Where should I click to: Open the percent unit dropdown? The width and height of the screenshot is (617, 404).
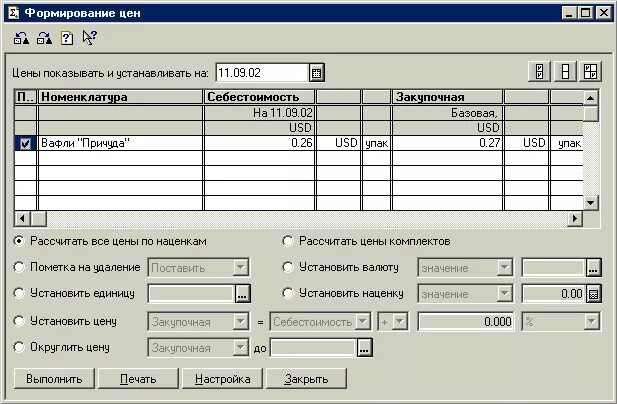[592, 322]
